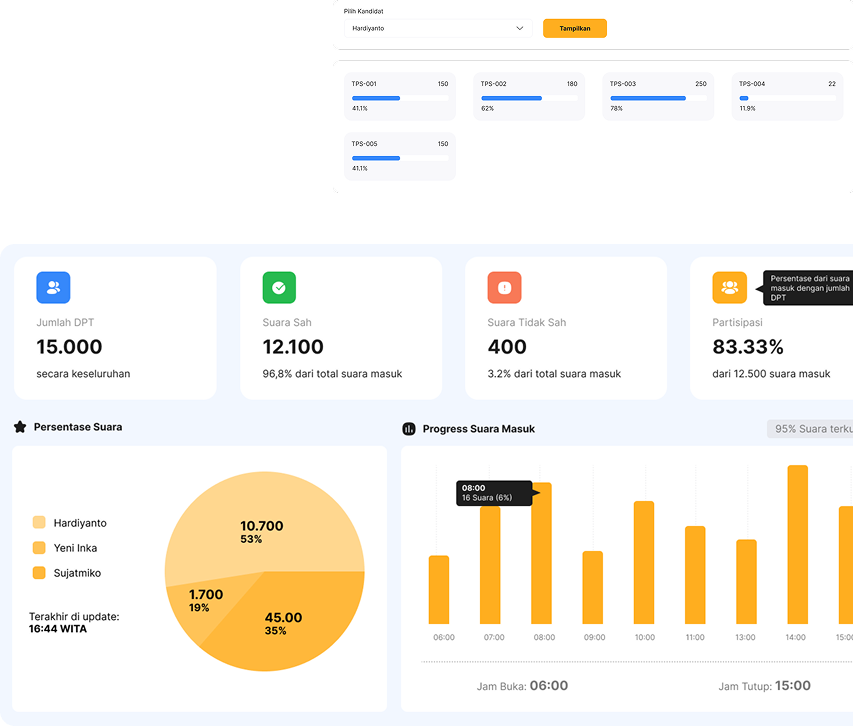Click the chevron arrow in Hardiyanto dropdown
This screenshot has width=853, height=726.
[519, 29]
